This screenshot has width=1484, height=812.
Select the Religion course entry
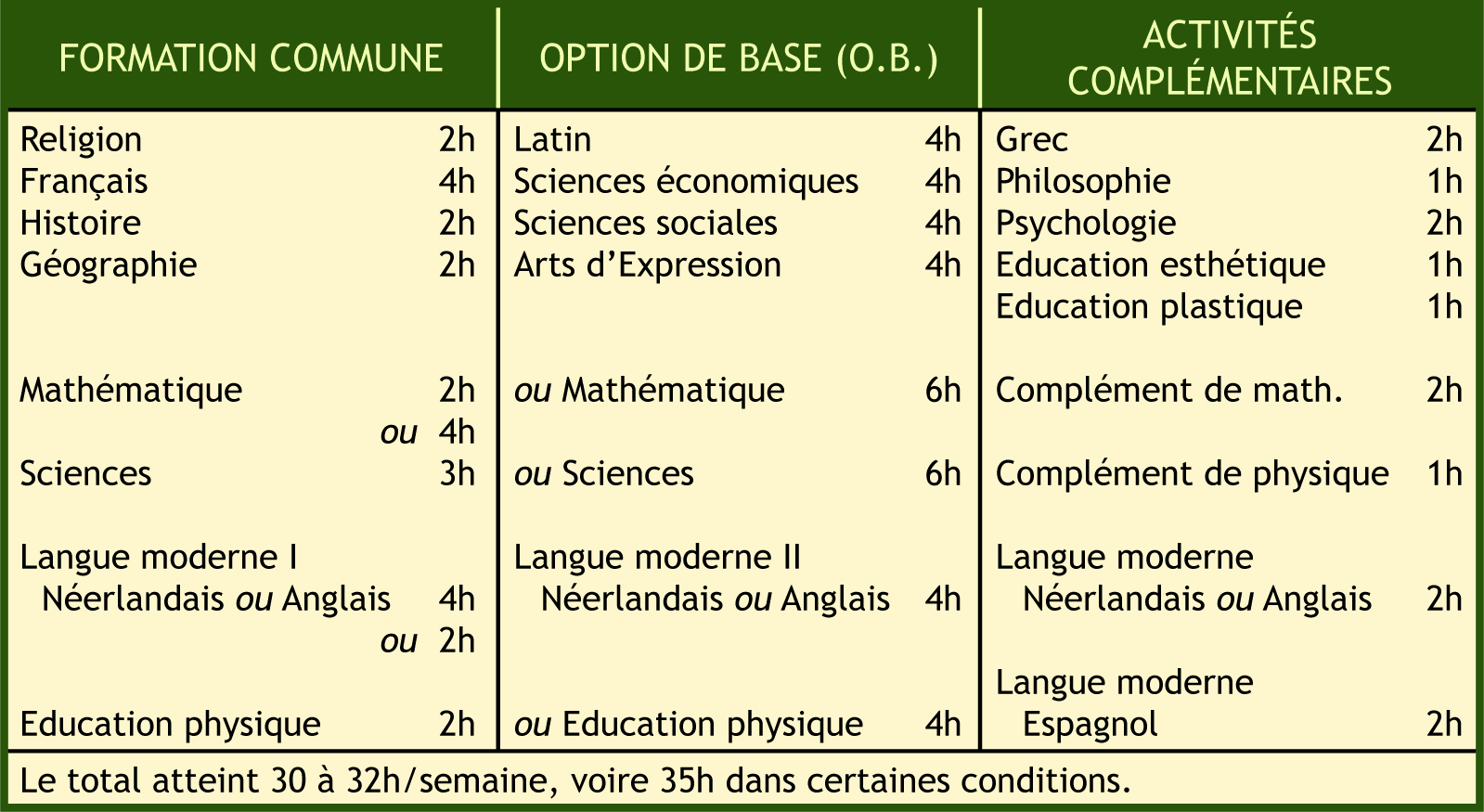point(82,140)
